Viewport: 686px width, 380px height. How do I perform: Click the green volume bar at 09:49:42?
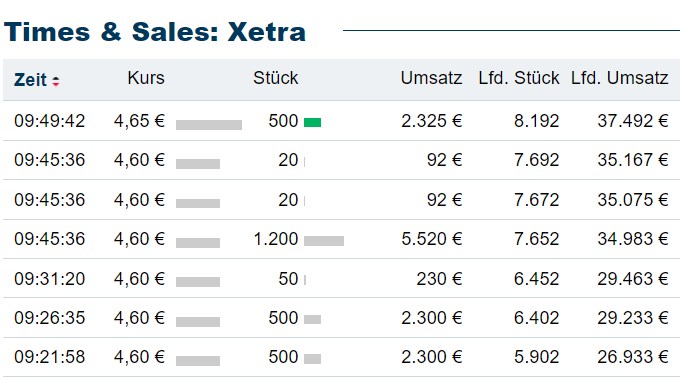312,122
